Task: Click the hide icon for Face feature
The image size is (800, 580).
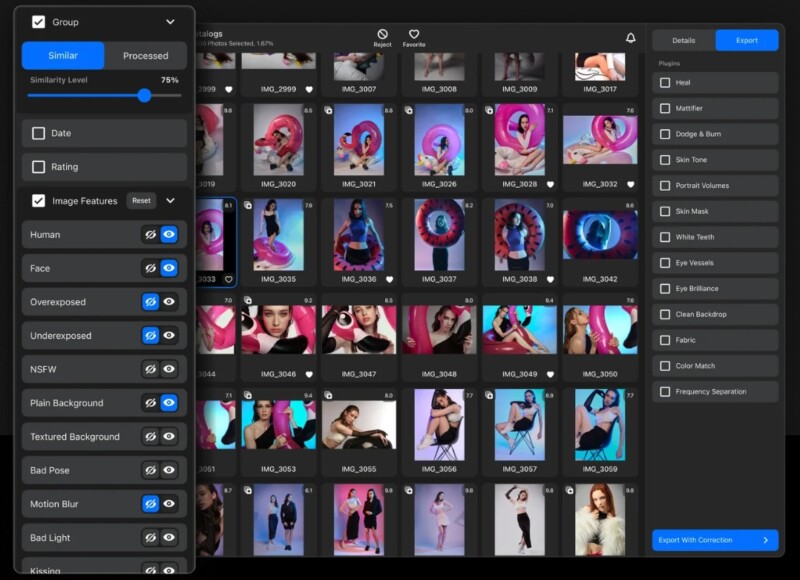Action: coord(151,268)
